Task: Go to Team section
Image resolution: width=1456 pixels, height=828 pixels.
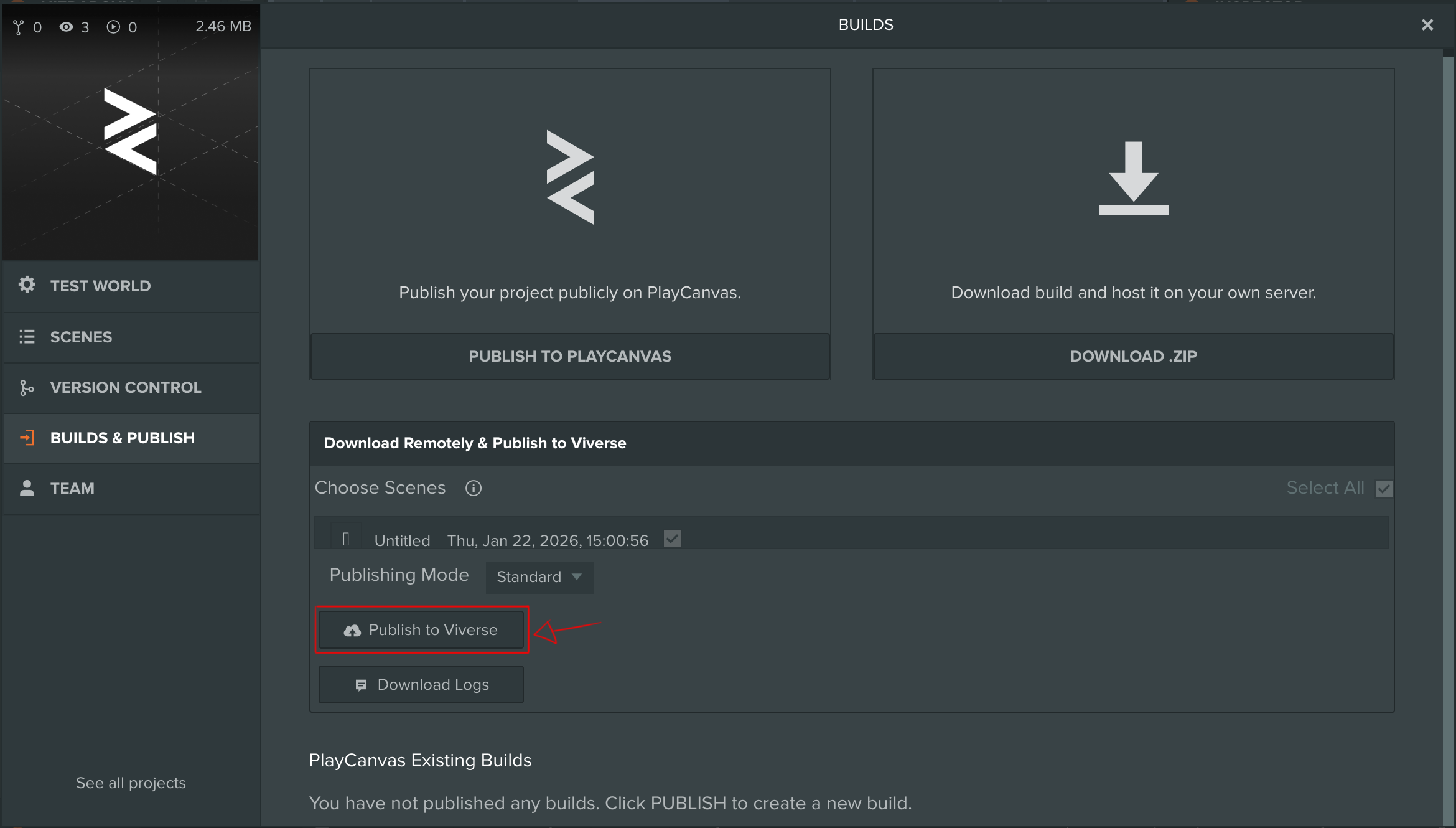Action: click(72, 488)
